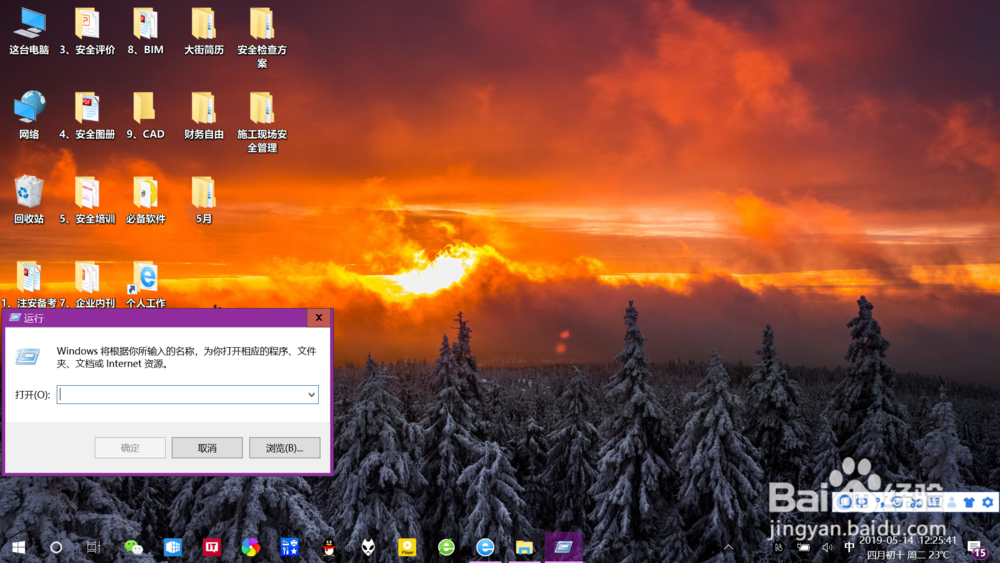Image resolution: width=1000 pixels, height=563 pixels.
Task: Switch to the Run dialog taskbar button
Action: 564,547
